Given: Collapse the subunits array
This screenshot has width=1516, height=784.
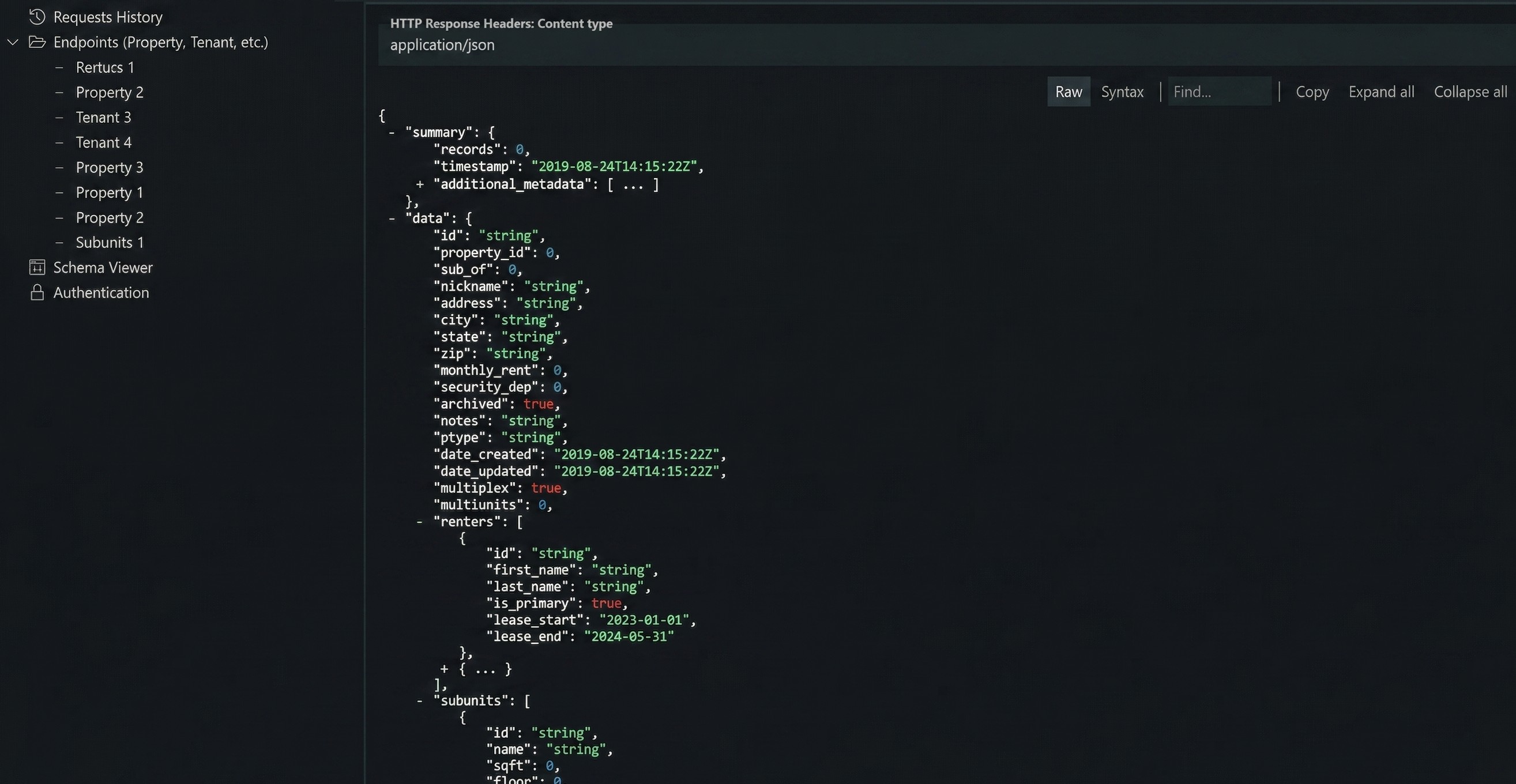Looking at the screenshot, I should pyautogui.click(x=419, y=700).
